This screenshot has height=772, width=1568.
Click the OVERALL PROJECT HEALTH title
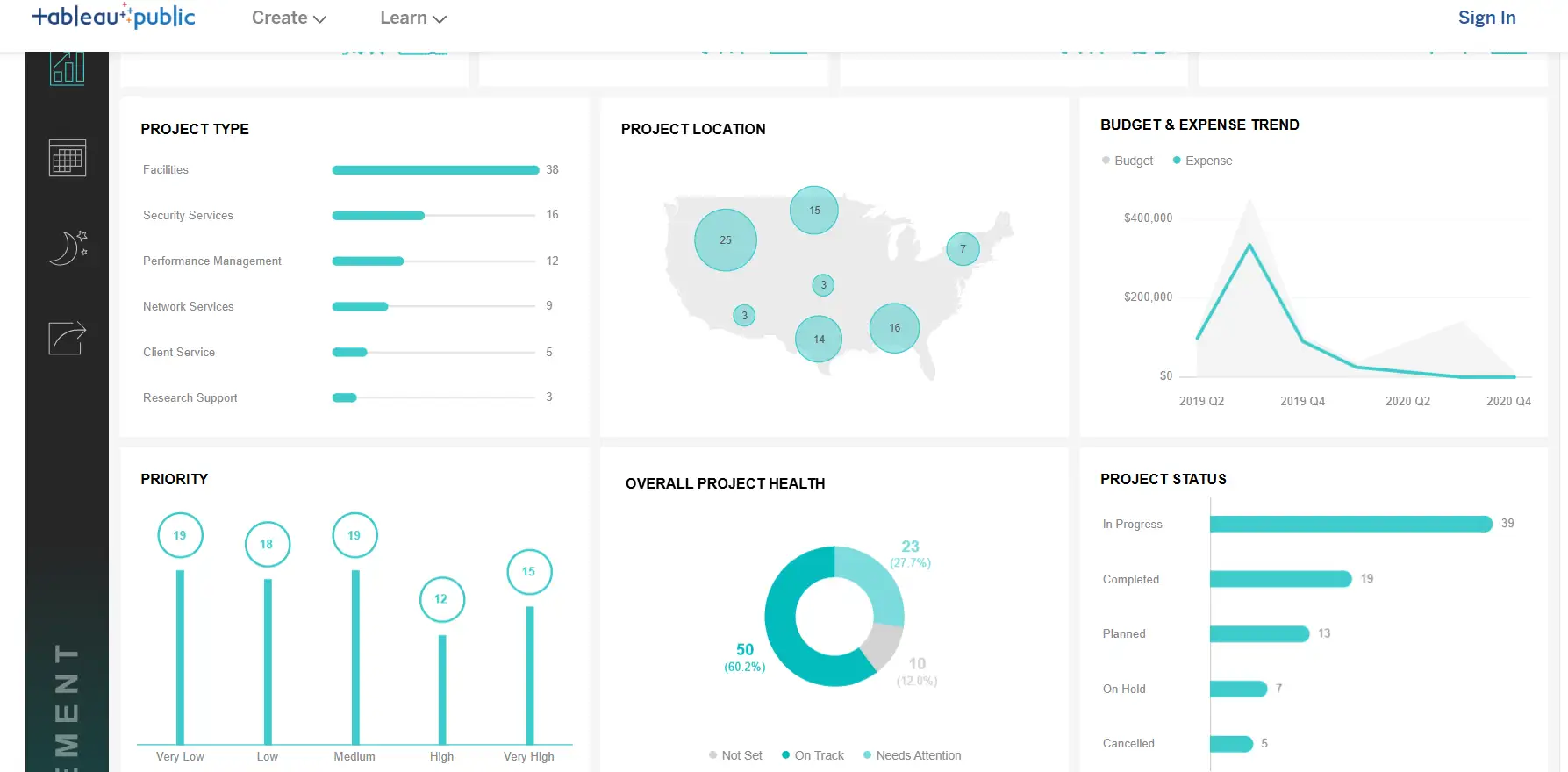tap(725, 483)
